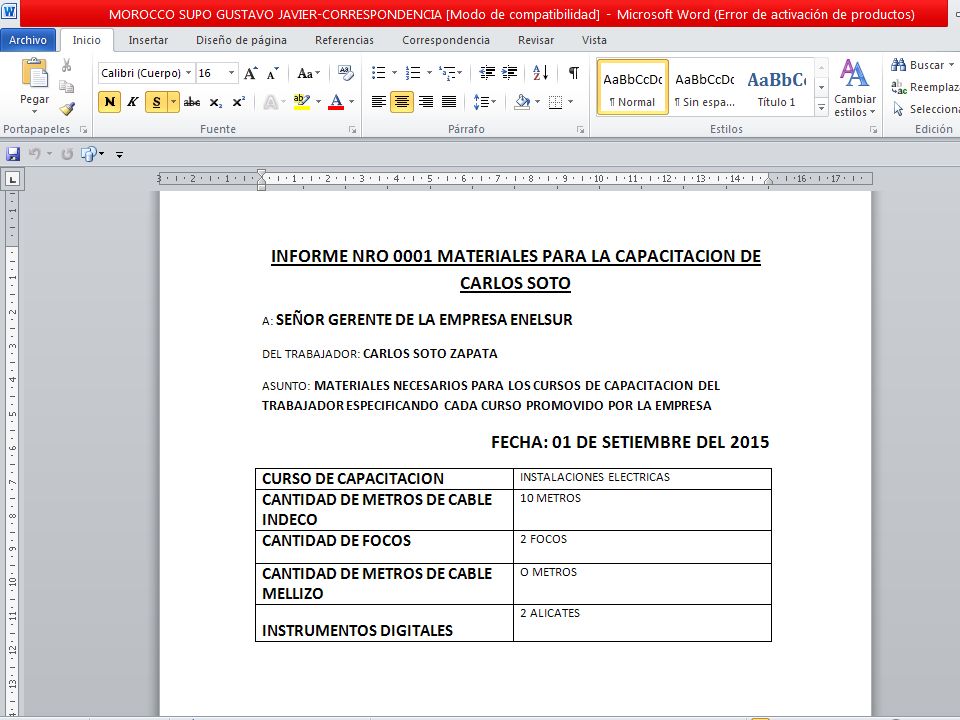Open the multilevel list dropdown
960x720 pixels.
459,73
